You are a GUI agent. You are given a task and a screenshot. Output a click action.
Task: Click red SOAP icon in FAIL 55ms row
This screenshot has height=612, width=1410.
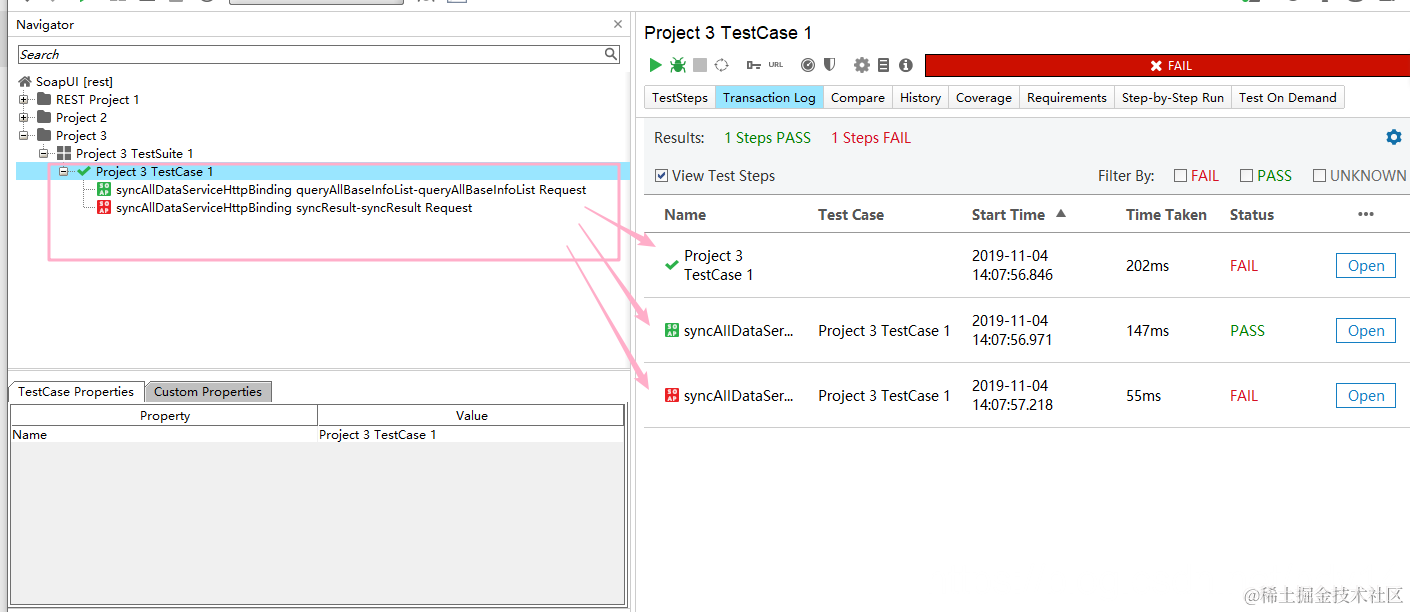pos(672,395)
